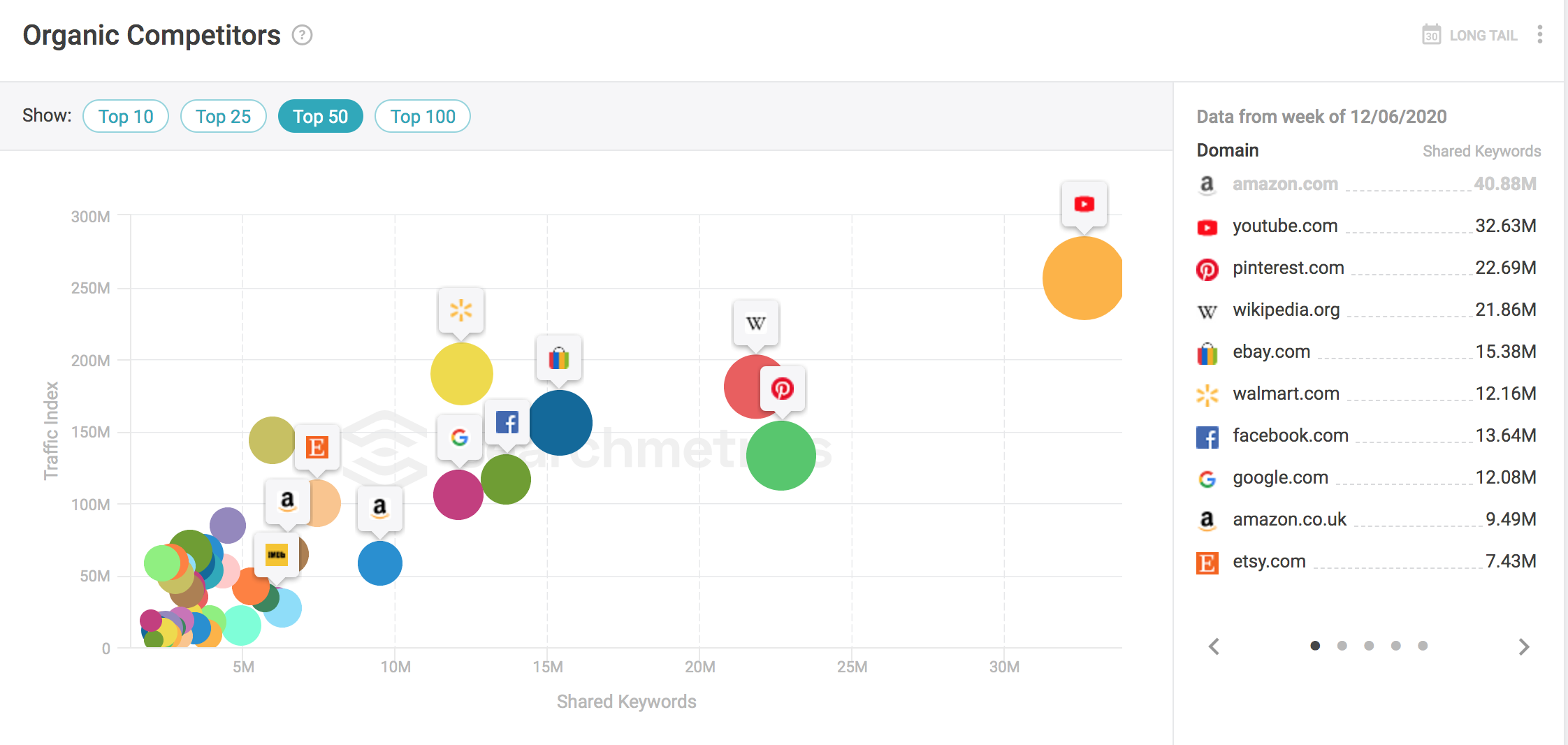This screenshot has height=745, width=1568.
Task: Go to previous page of domain list
Action: click(x=1214, y=646)
